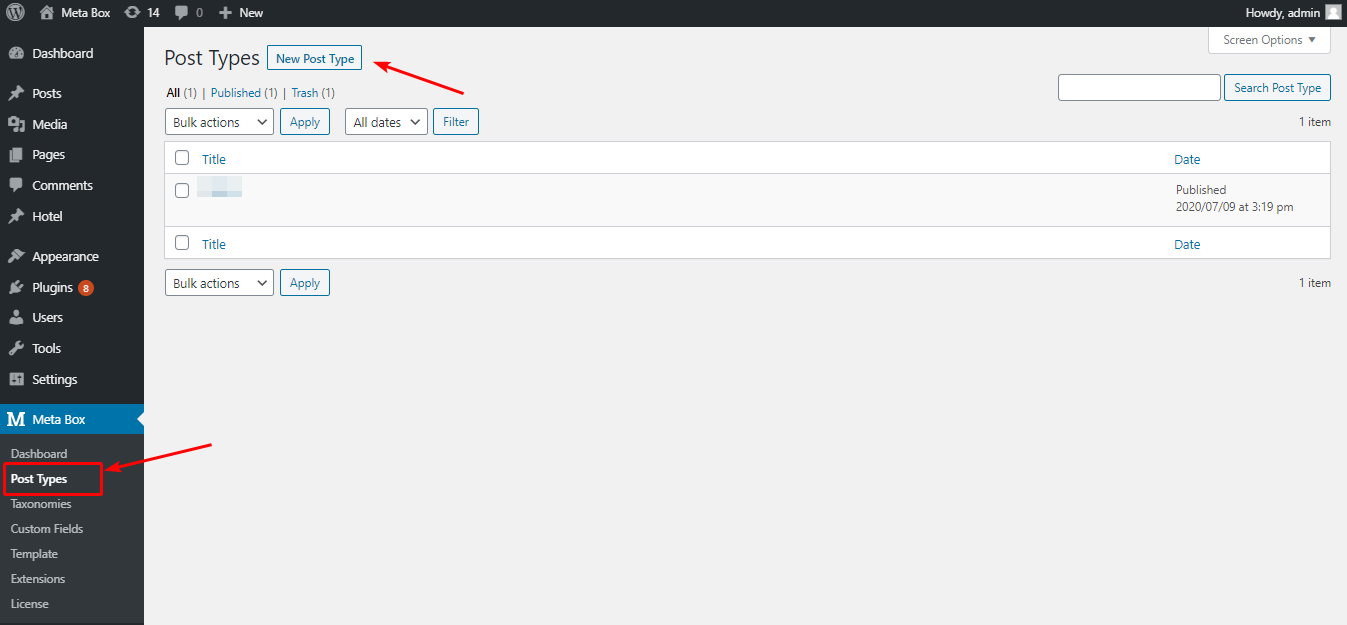Show the All (1) filter link
Screen dimensions: 1347x625
tap(181, 93)
